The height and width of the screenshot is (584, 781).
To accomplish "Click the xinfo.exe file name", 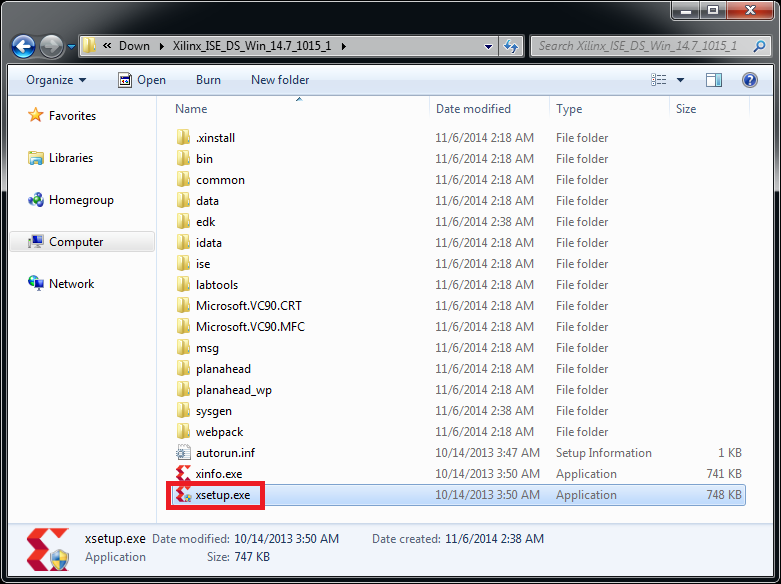I will (x=219, y=474).
